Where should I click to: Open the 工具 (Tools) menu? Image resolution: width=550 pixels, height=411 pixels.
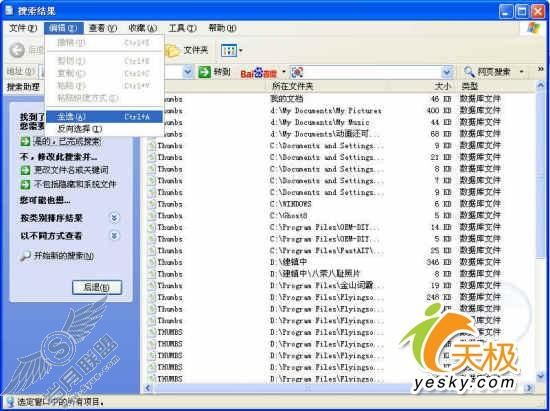[182, 28]
